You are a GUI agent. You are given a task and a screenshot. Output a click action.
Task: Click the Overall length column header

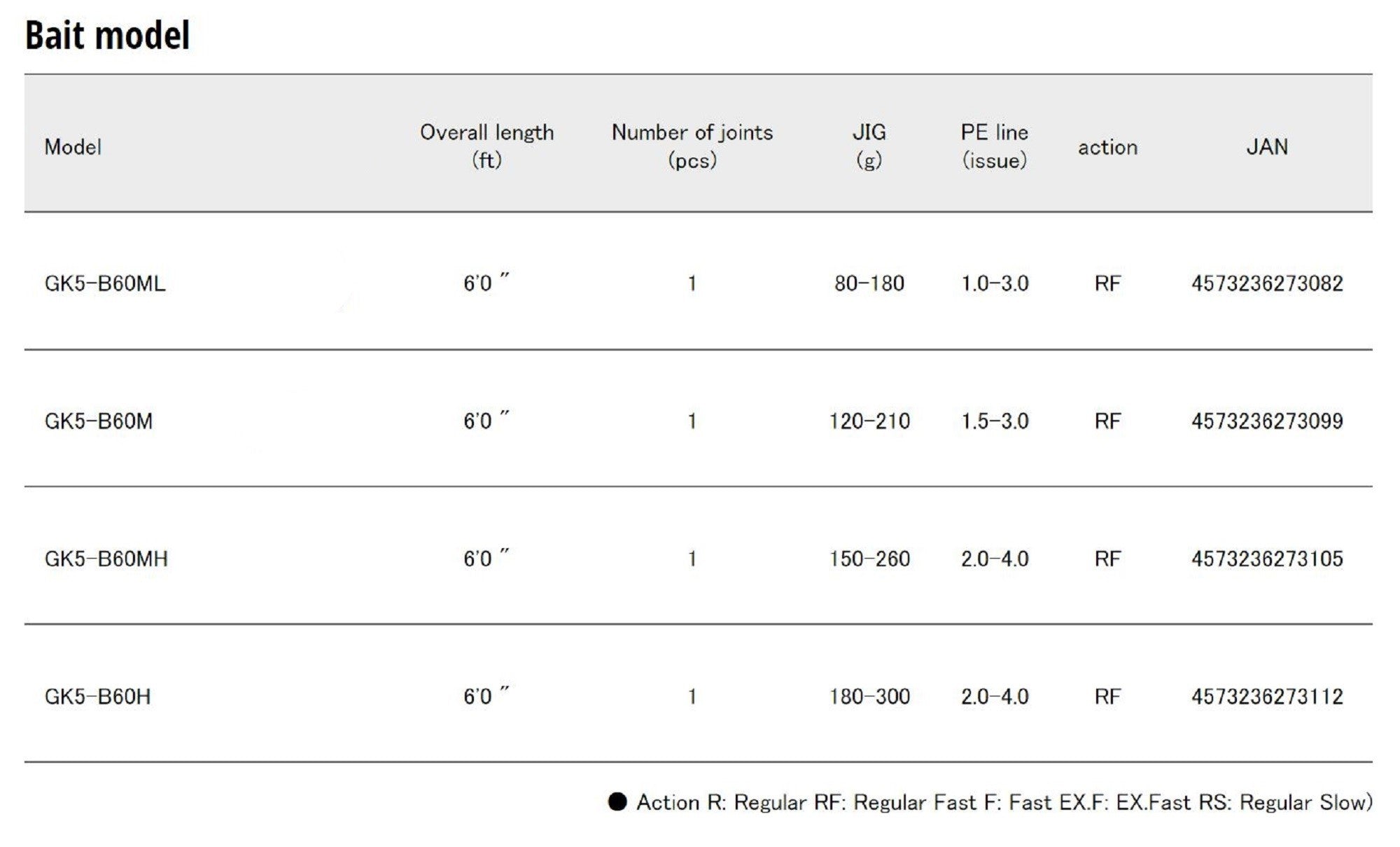pyautogui.click(x=486, y=146)
